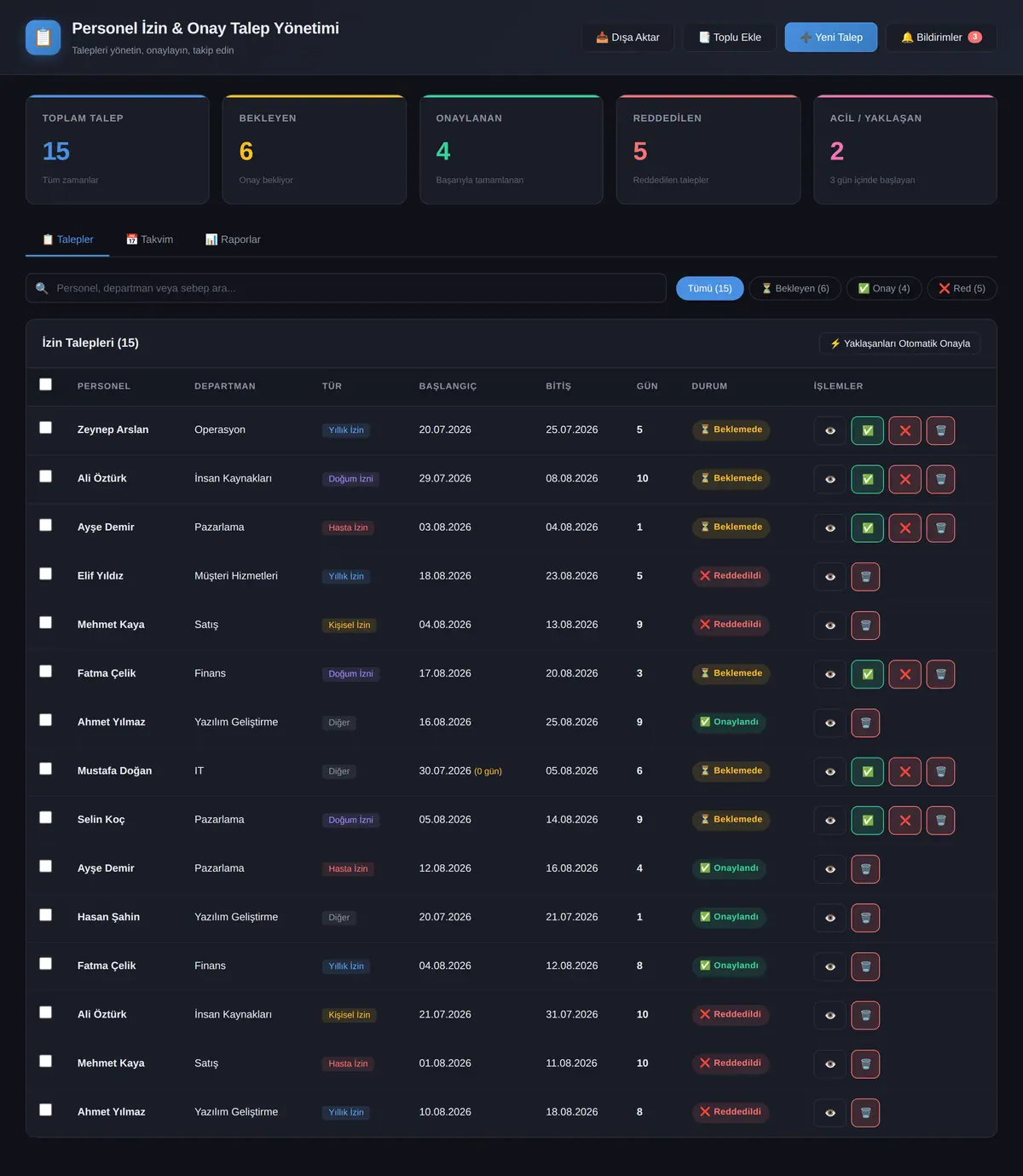This screenshot has height=1176, width=1023.
Task: Approve Zeynep Arslan's leave request
Action: [867, 430]
